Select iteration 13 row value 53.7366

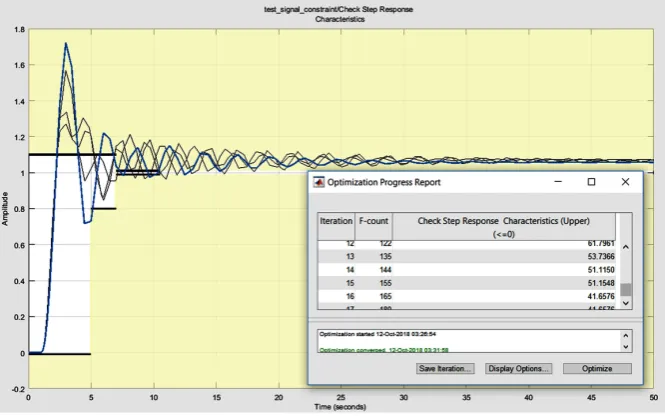point(601,256)
